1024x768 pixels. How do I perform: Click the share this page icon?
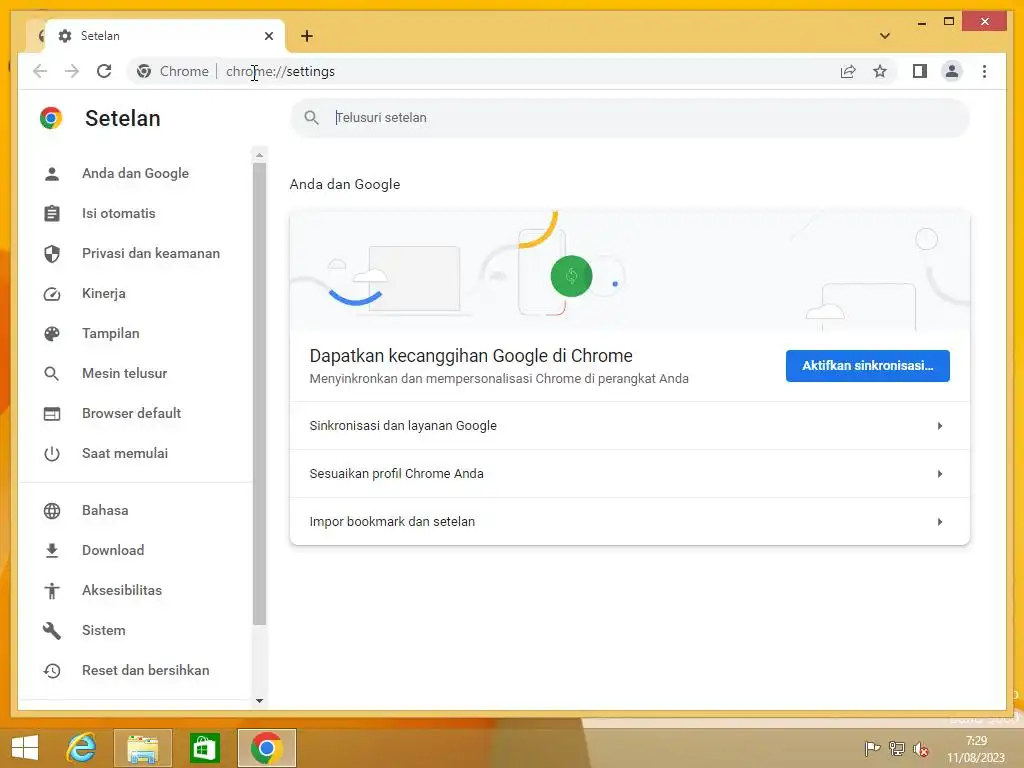point(848,71)
